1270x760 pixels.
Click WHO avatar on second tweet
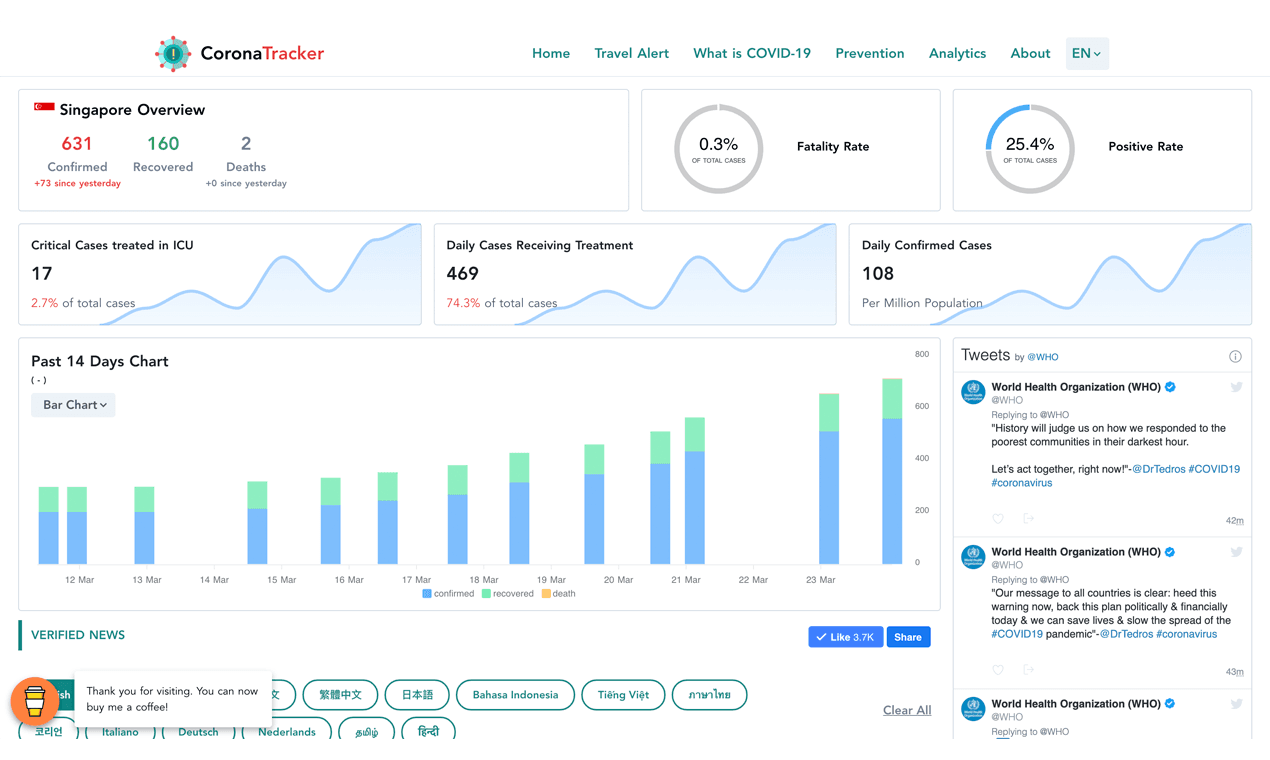coord(973,557)
